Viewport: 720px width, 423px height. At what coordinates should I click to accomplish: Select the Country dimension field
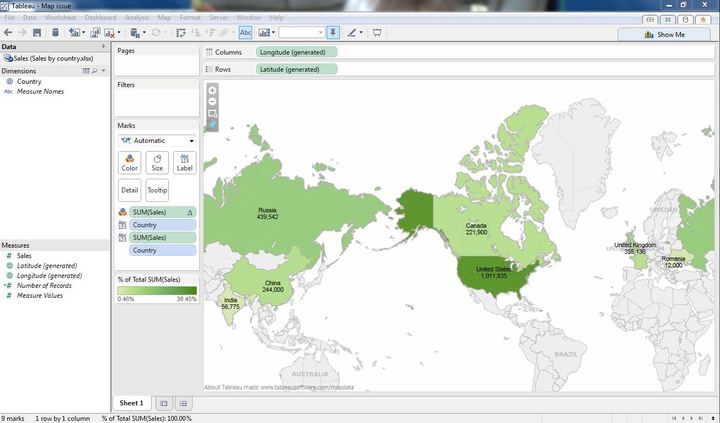29,81
